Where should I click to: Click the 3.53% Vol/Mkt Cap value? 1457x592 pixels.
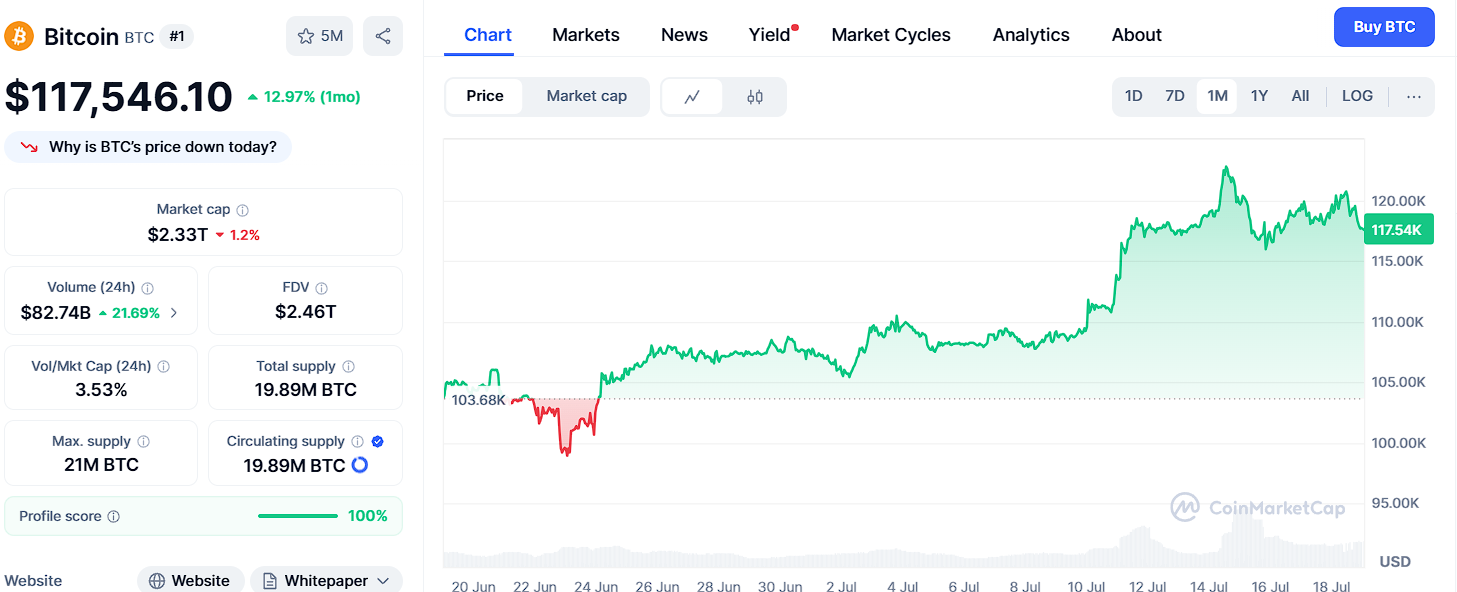click(x=102, y=390)
